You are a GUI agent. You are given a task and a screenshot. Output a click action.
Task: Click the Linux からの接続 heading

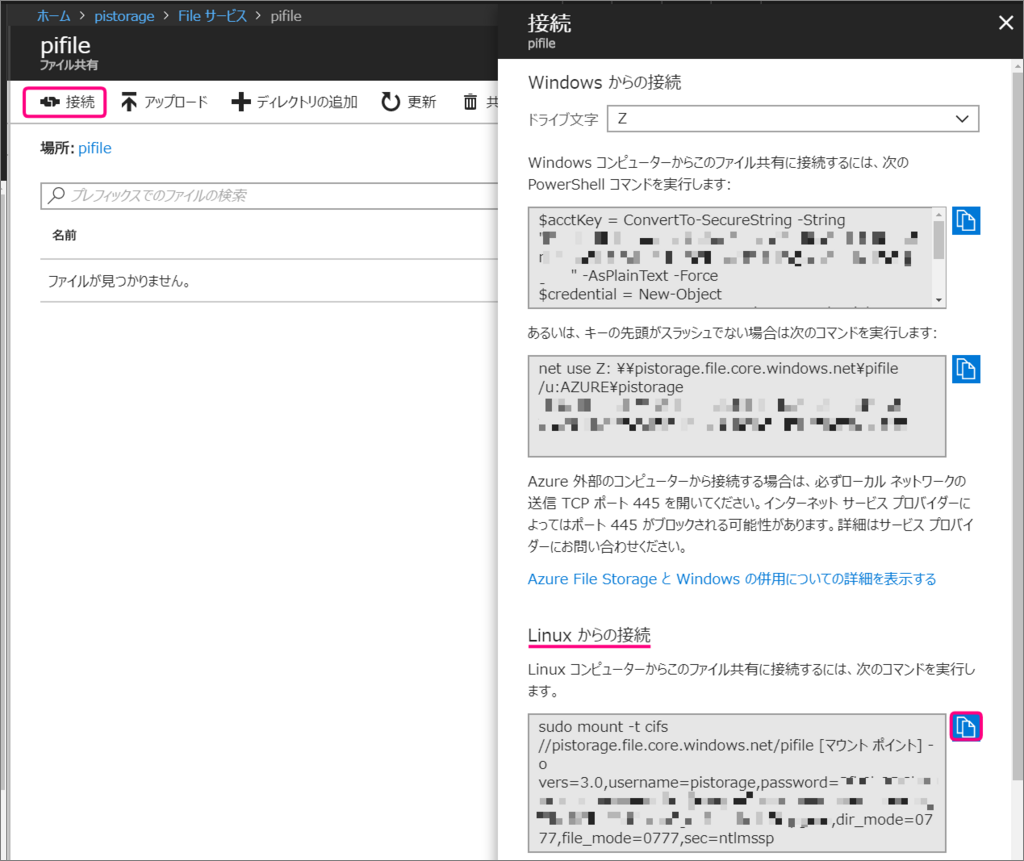coord(589,635)
